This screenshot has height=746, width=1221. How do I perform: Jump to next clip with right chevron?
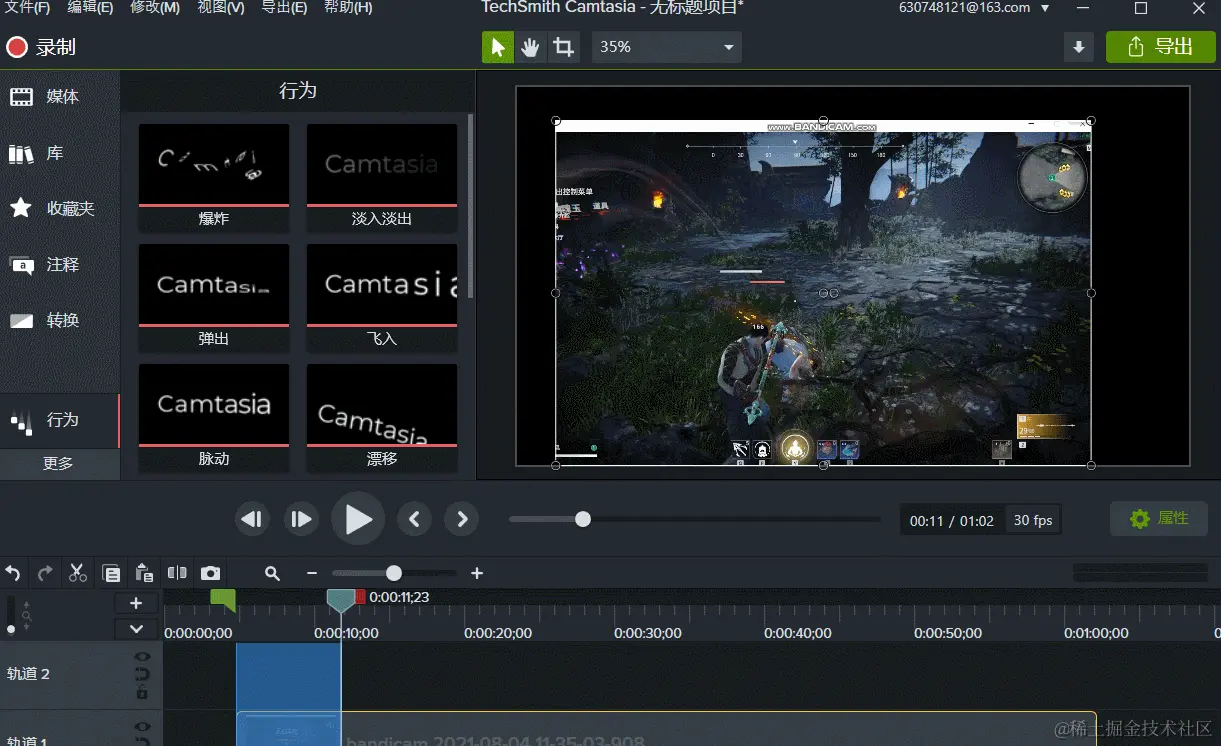(x=462, y=519)
